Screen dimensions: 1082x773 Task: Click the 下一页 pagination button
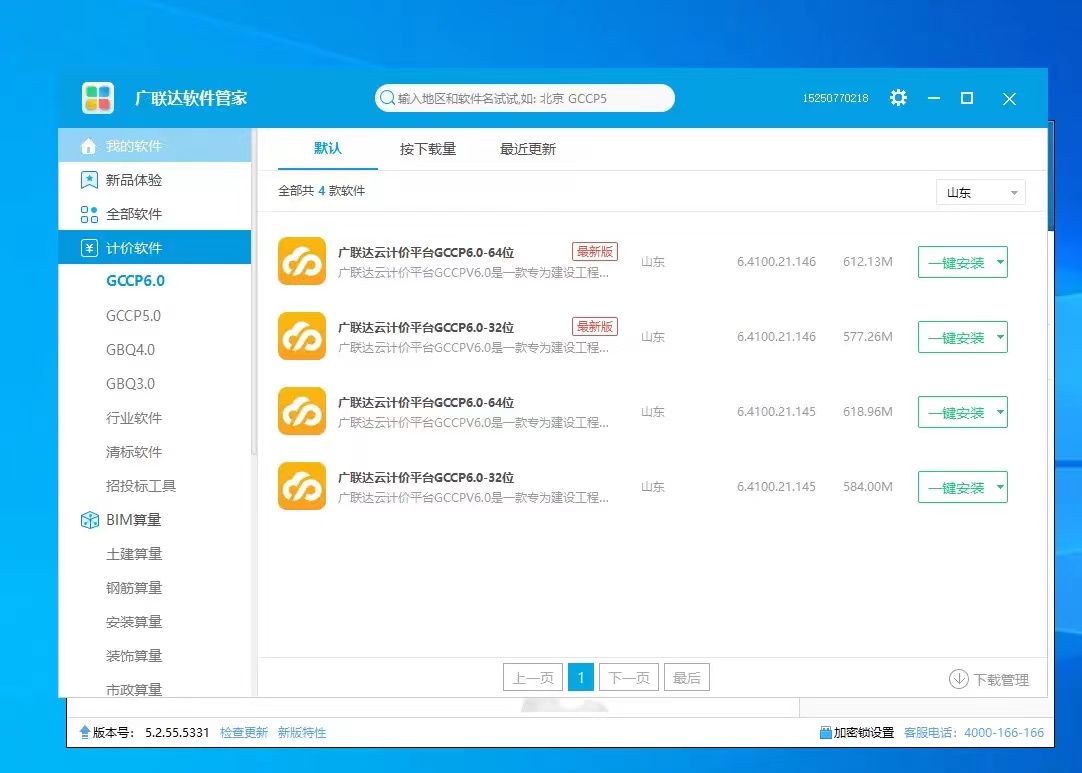click(x=629, y=678)
